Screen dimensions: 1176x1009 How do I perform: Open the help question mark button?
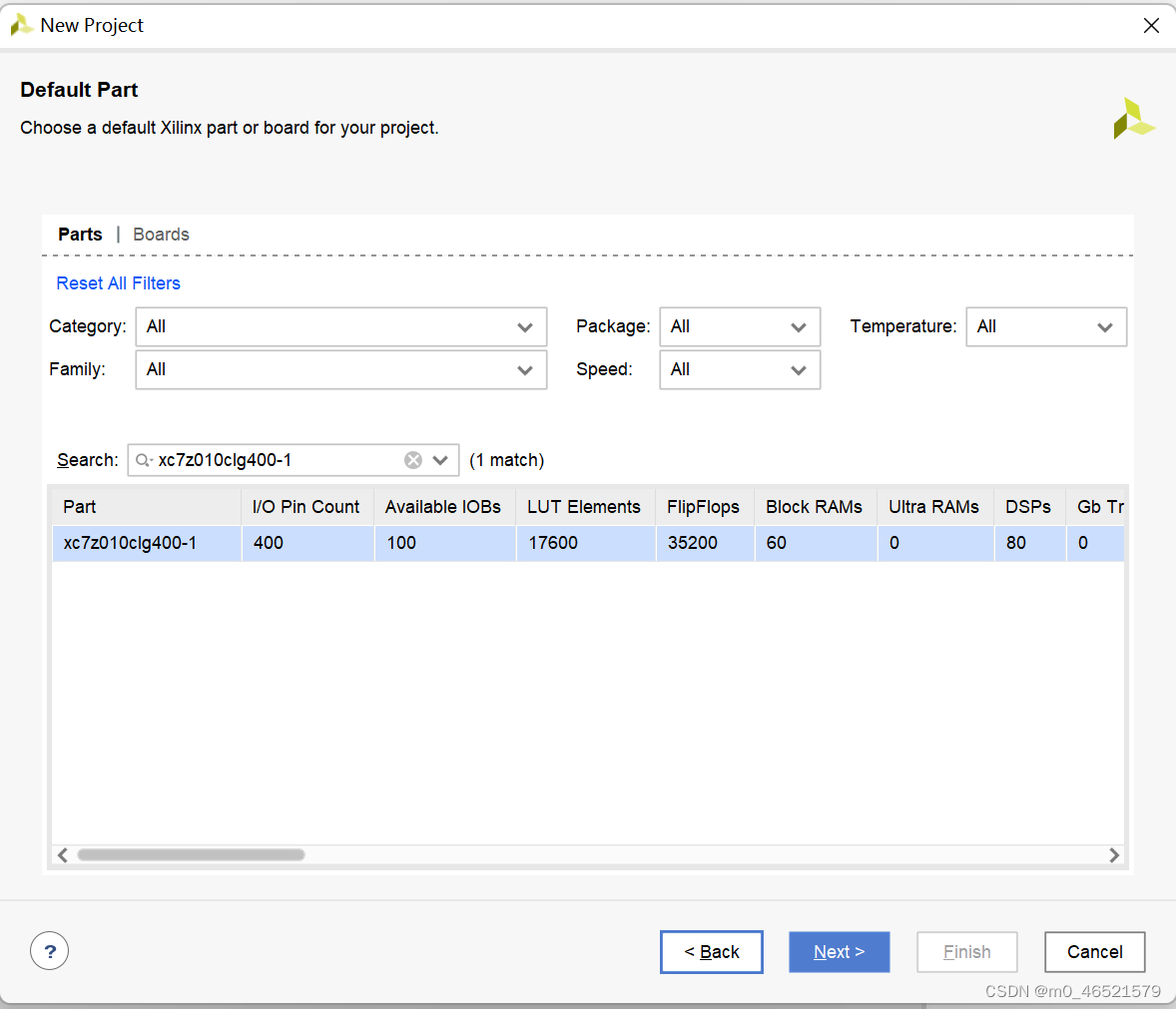coord(50,951)
